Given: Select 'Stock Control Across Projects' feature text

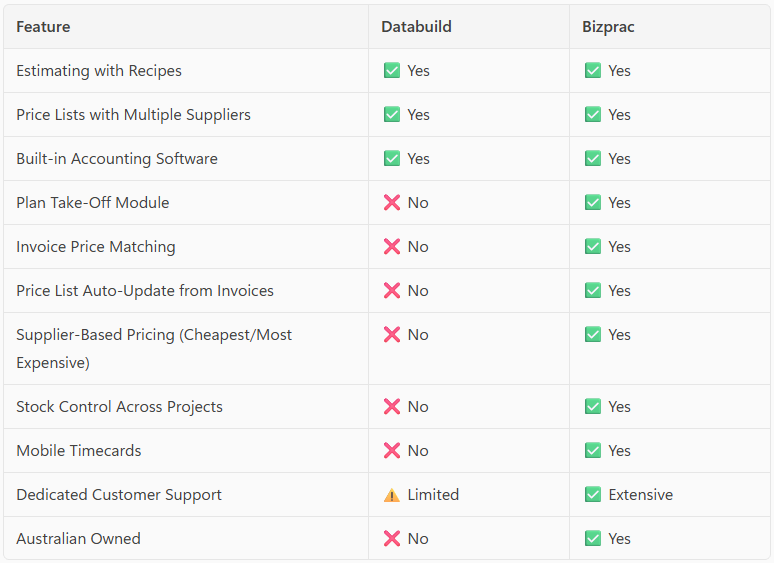Looking at the screenshot, I should pos(119,407).
